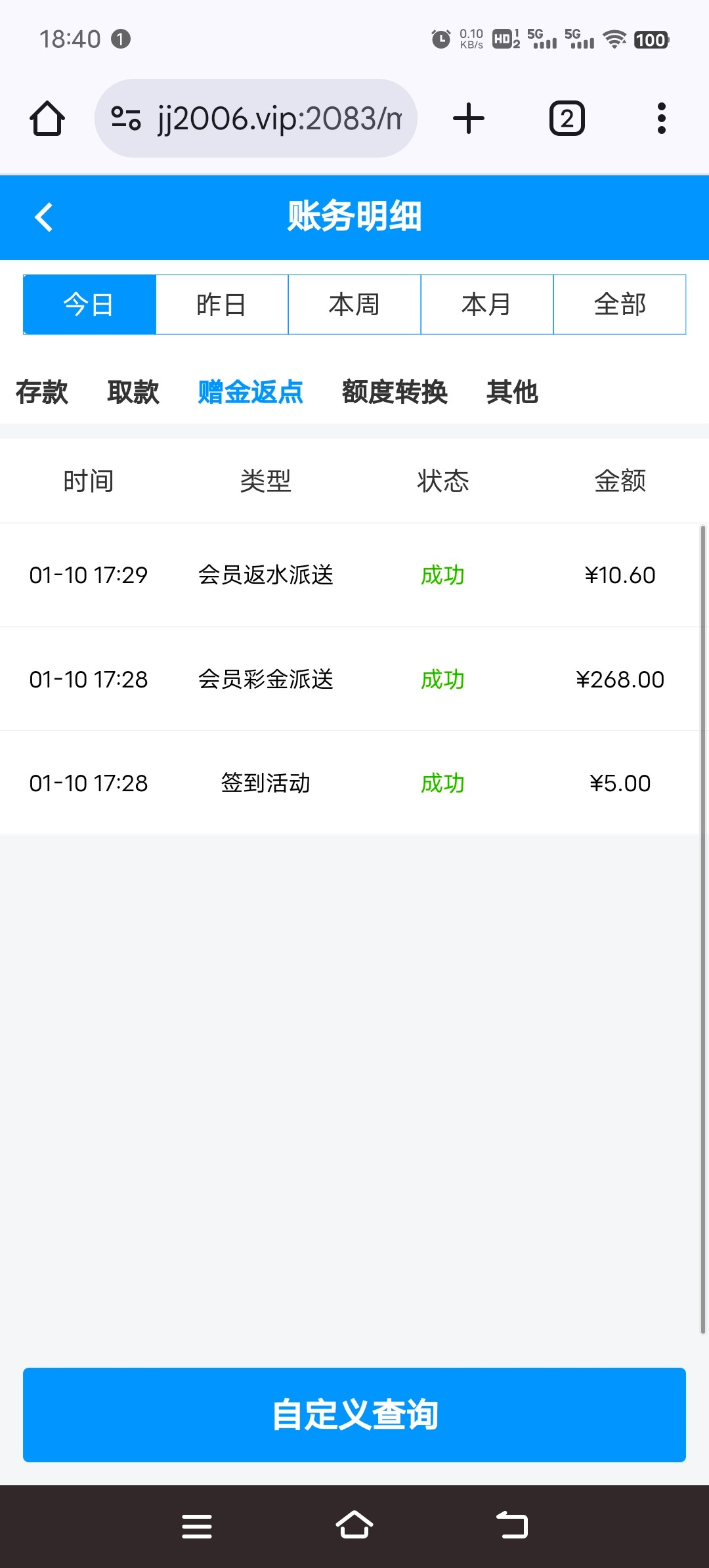The height and width of the screenshot is (1568, 709).
Task: Tap the Android home navigation icon
Action: point(354,1526)
